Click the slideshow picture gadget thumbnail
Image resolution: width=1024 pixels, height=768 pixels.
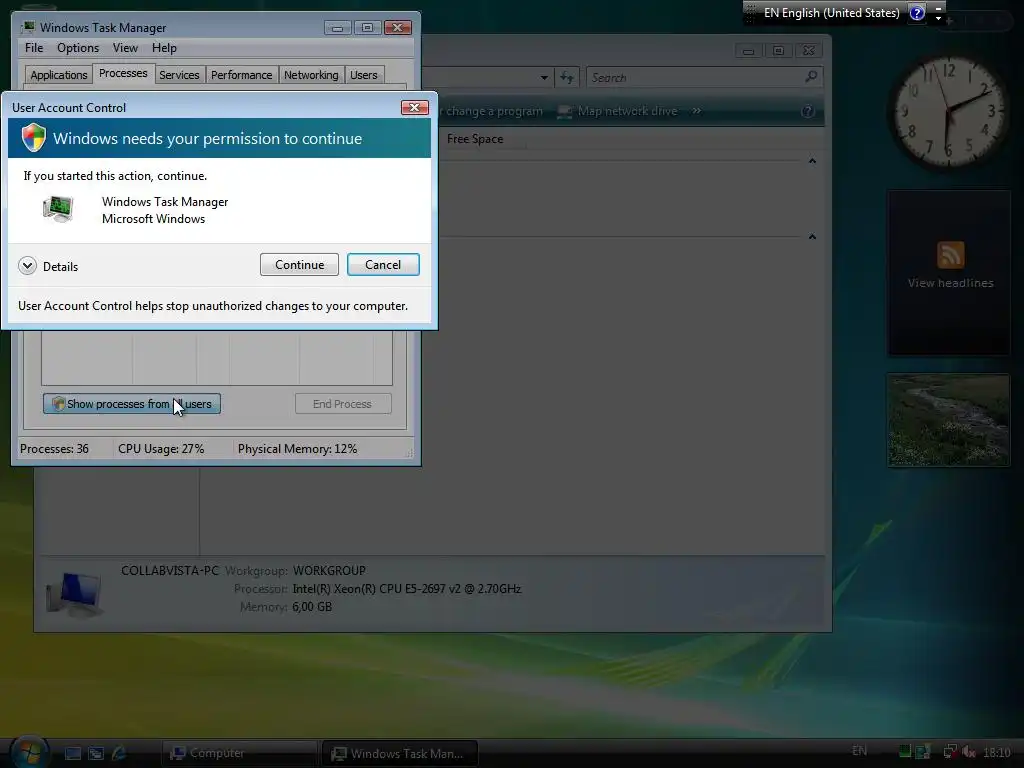point(948,420)
